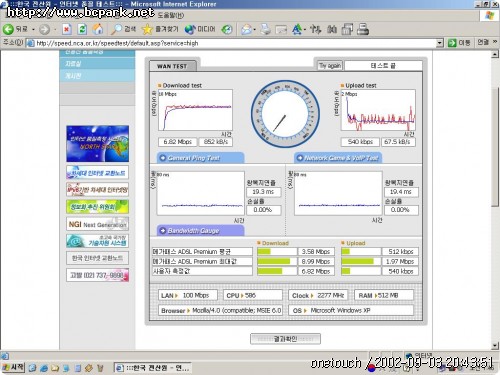Open the 자료실 sidebar menu item

pos(97,63)
